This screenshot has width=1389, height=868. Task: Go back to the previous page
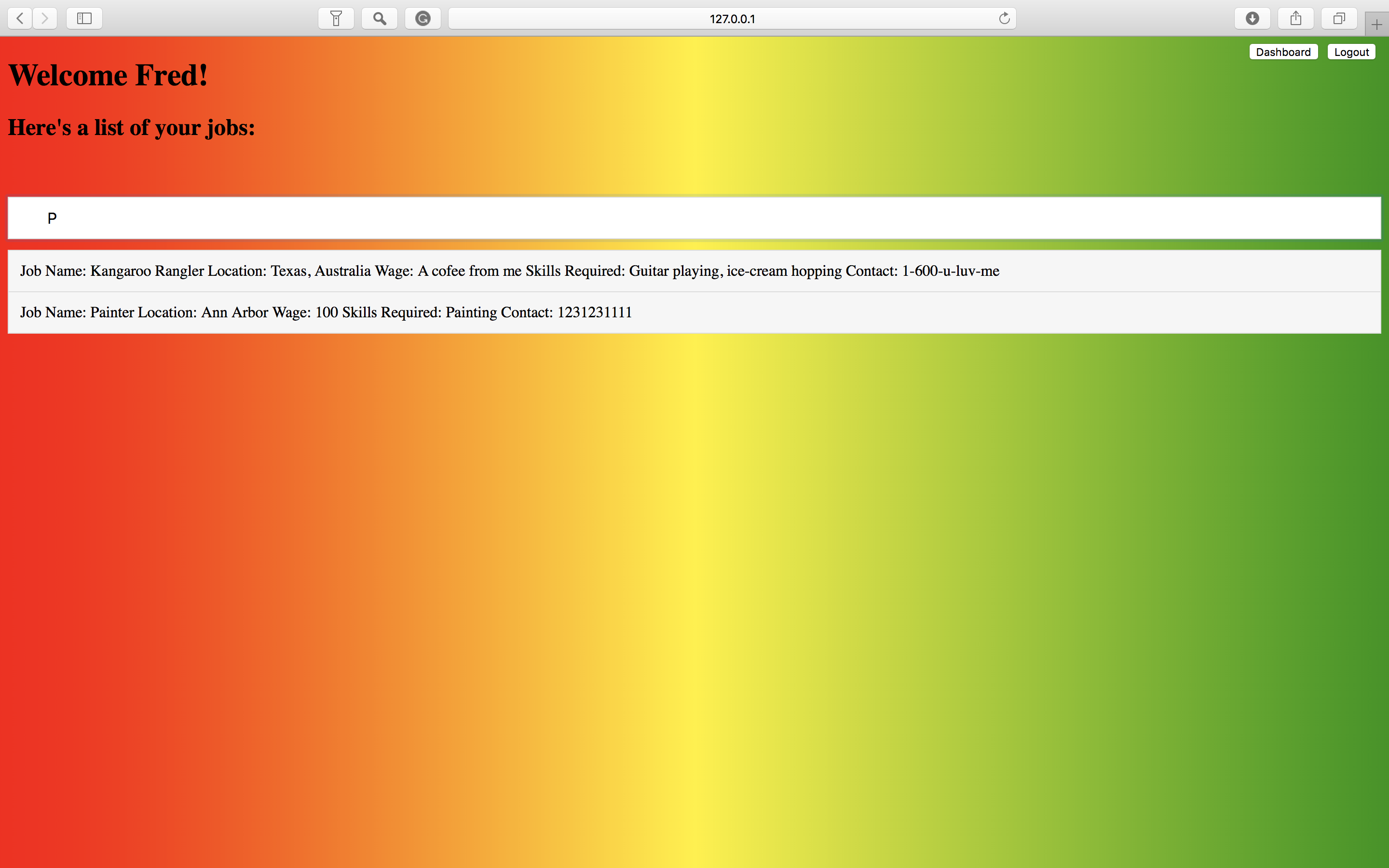pyautogui.click(x=19, y=18)
